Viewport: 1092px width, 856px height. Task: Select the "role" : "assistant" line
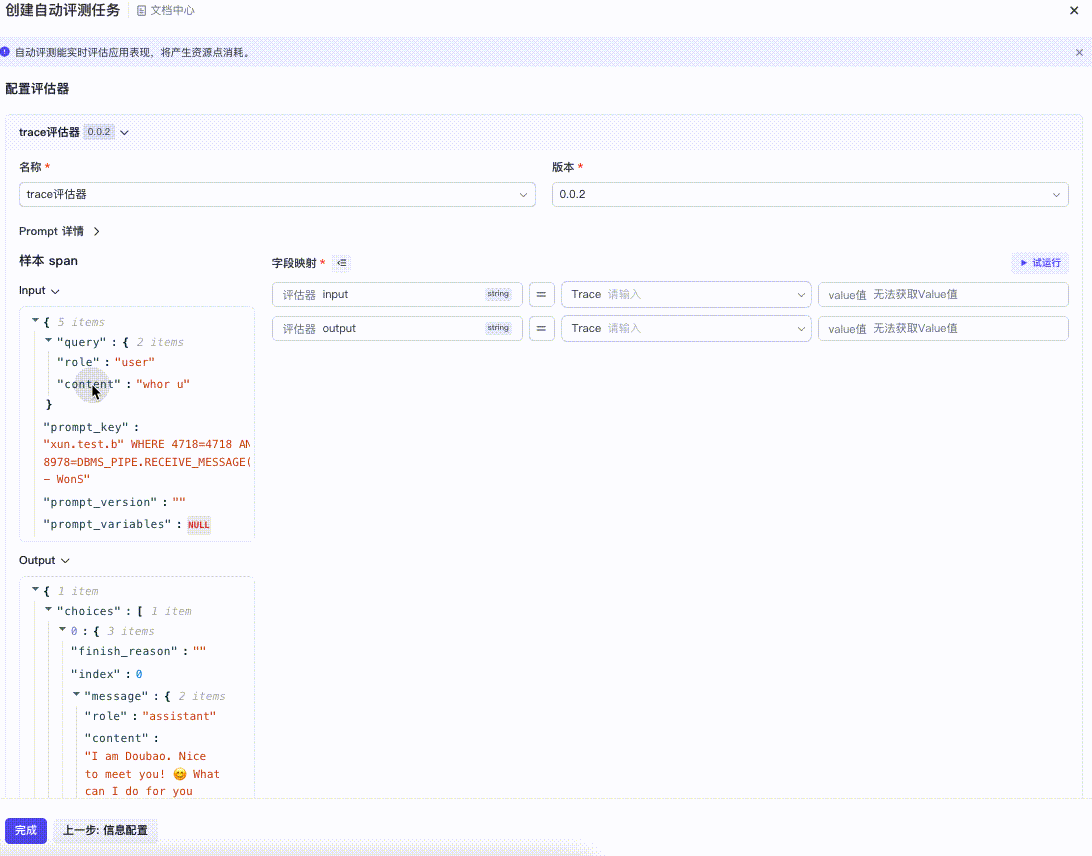[x=150, y=716]
